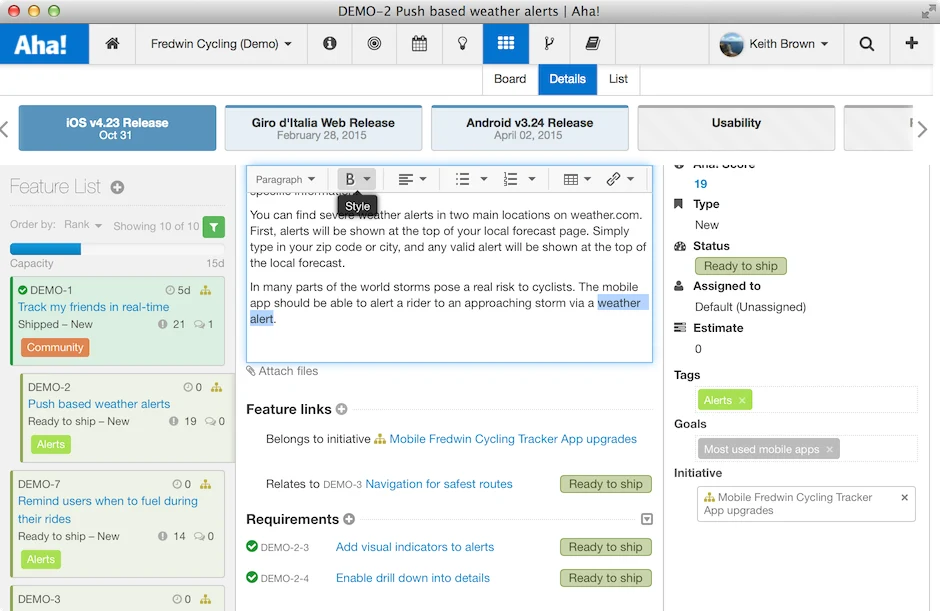Open Track my friends in real-time feature

coord(94,307)
